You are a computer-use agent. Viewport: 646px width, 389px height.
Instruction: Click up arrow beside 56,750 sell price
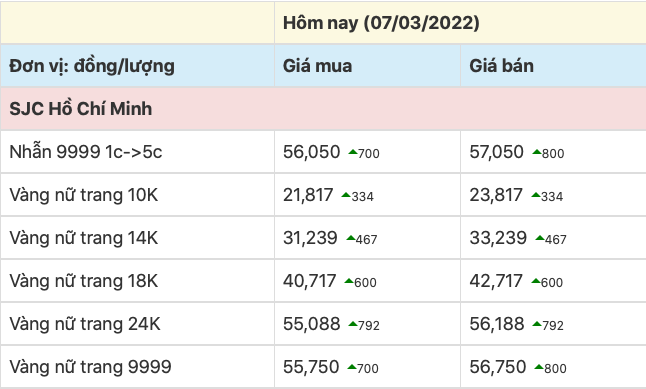point(539,367)
